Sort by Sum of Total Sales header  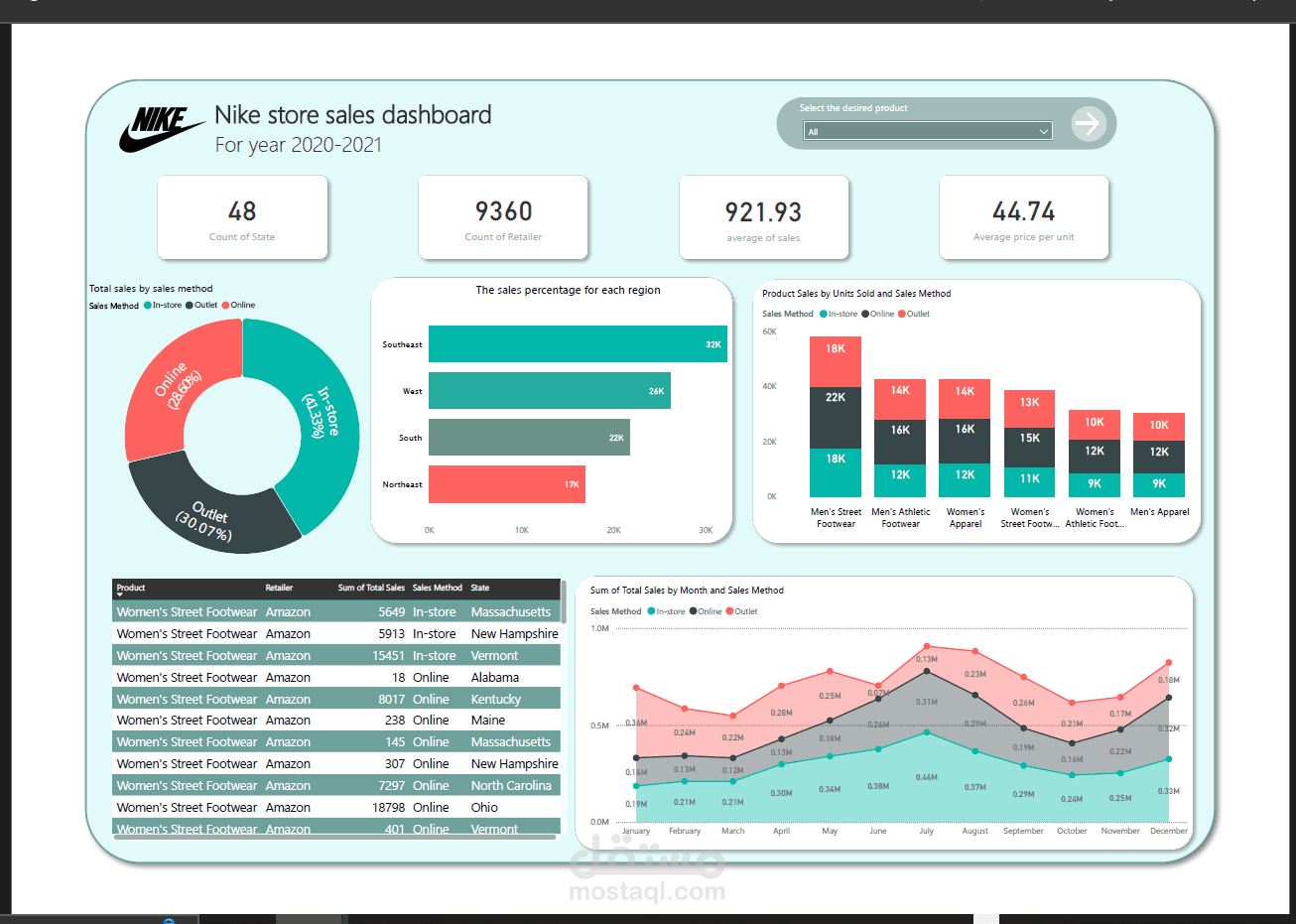click(371, 588)
